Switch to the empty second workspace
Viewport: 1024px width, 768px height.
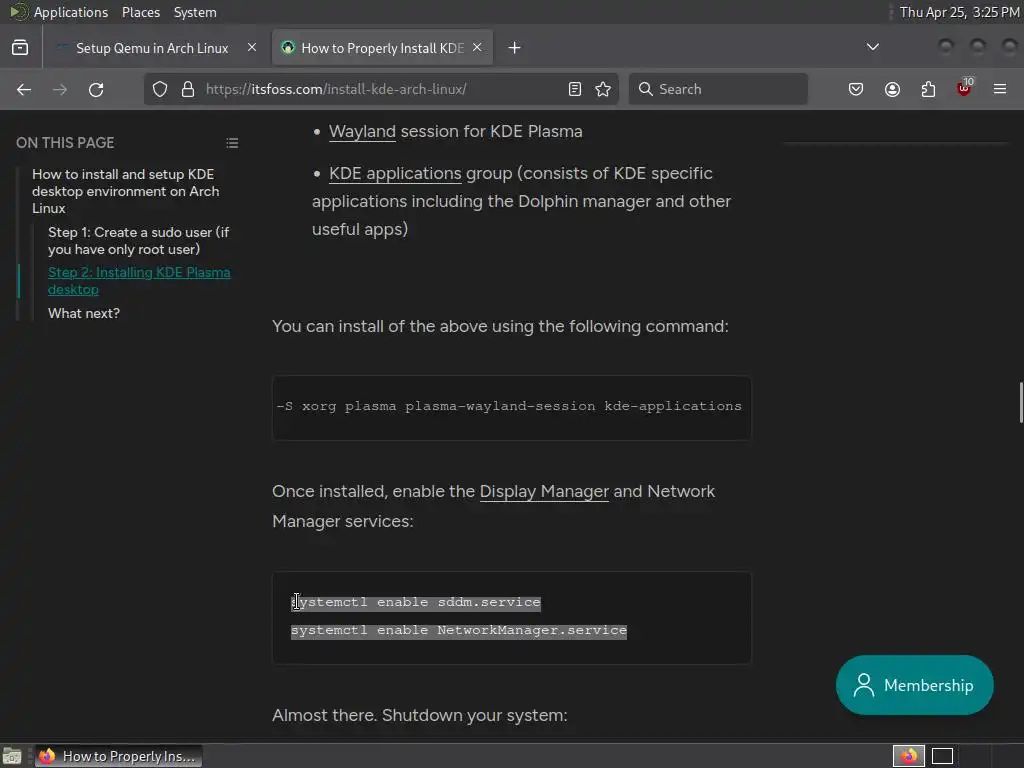coord(942,756)
